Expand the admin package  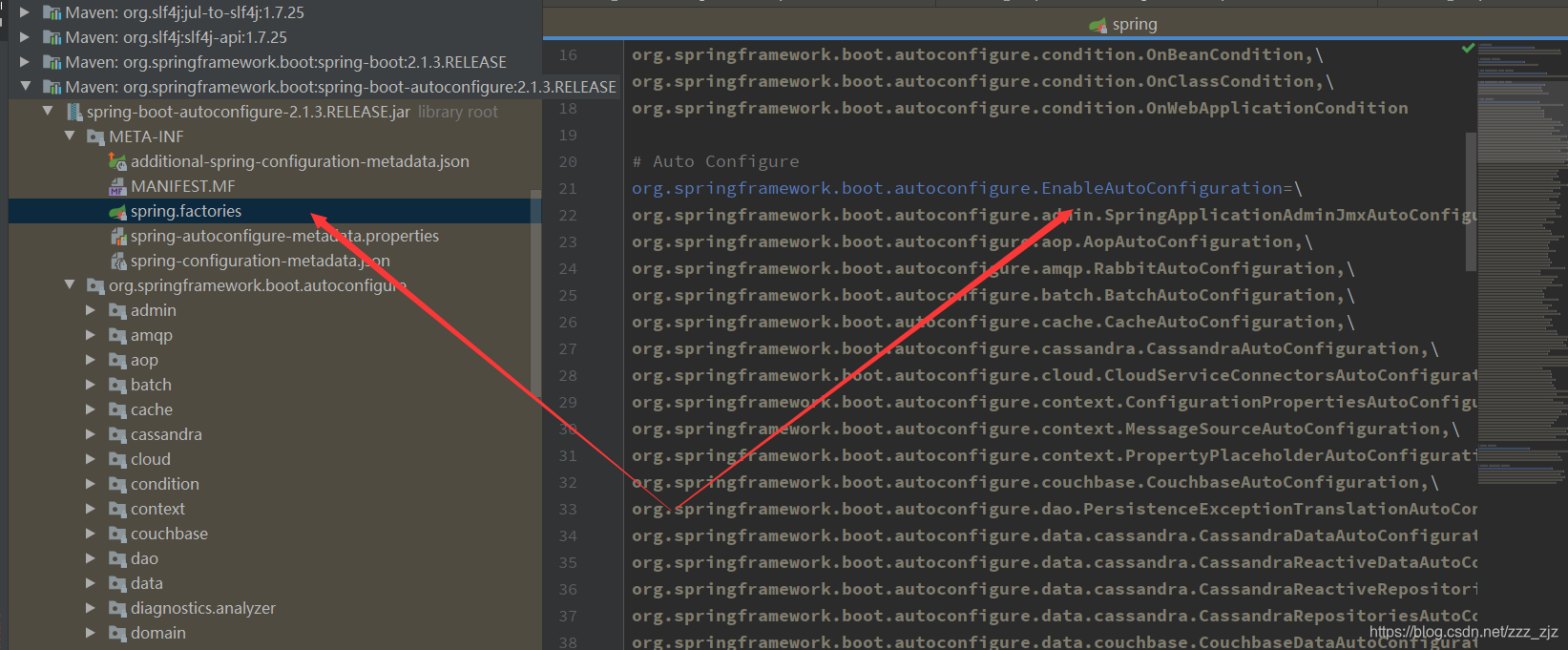[x=91, y=310]
